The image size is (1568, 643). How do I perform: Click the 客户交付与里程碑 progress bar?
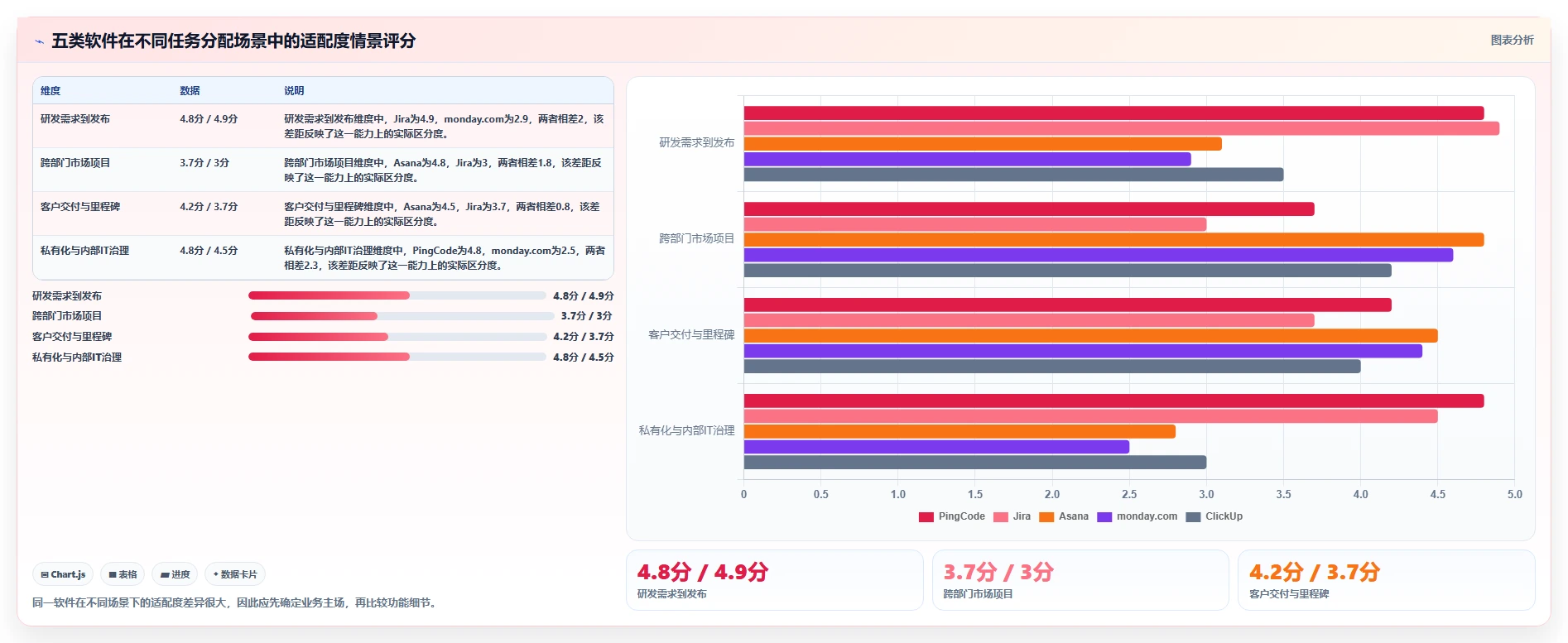tap(397, 337)
